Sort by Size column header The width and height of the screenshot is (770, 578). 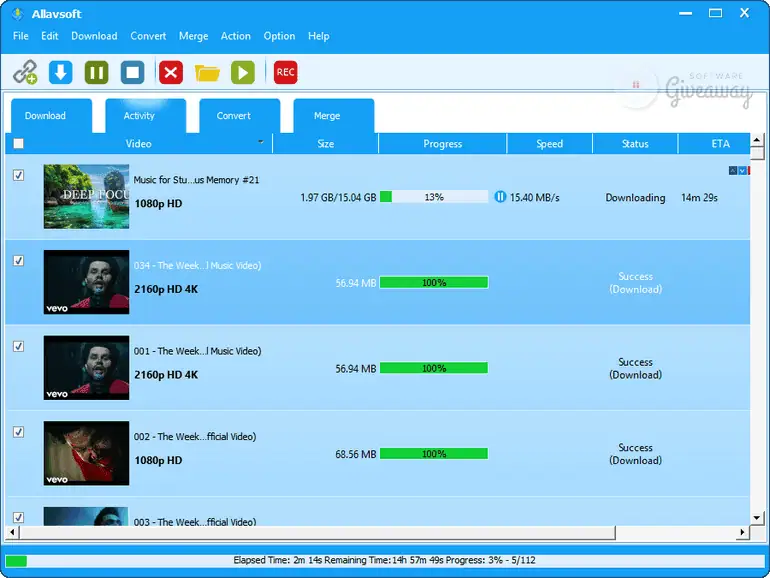tap(326, 144)
